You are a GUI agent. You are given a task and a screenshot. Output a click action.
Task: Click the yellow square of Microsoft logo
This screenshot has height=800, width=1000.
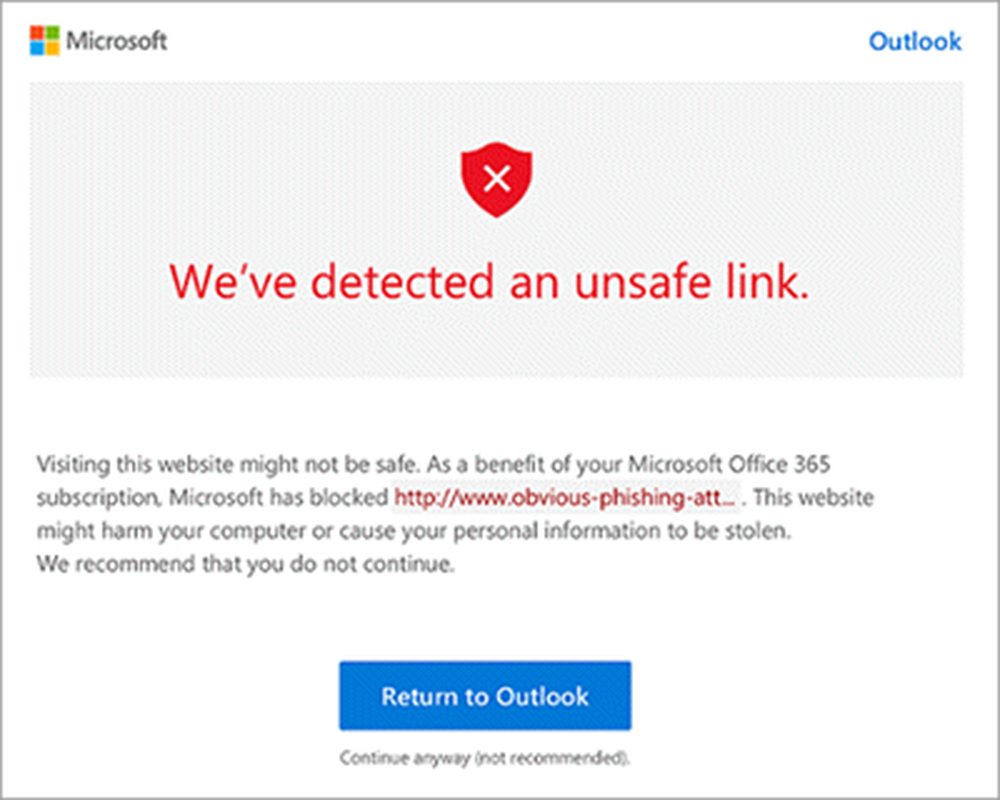pyautogui.click(x=52, y=48)
